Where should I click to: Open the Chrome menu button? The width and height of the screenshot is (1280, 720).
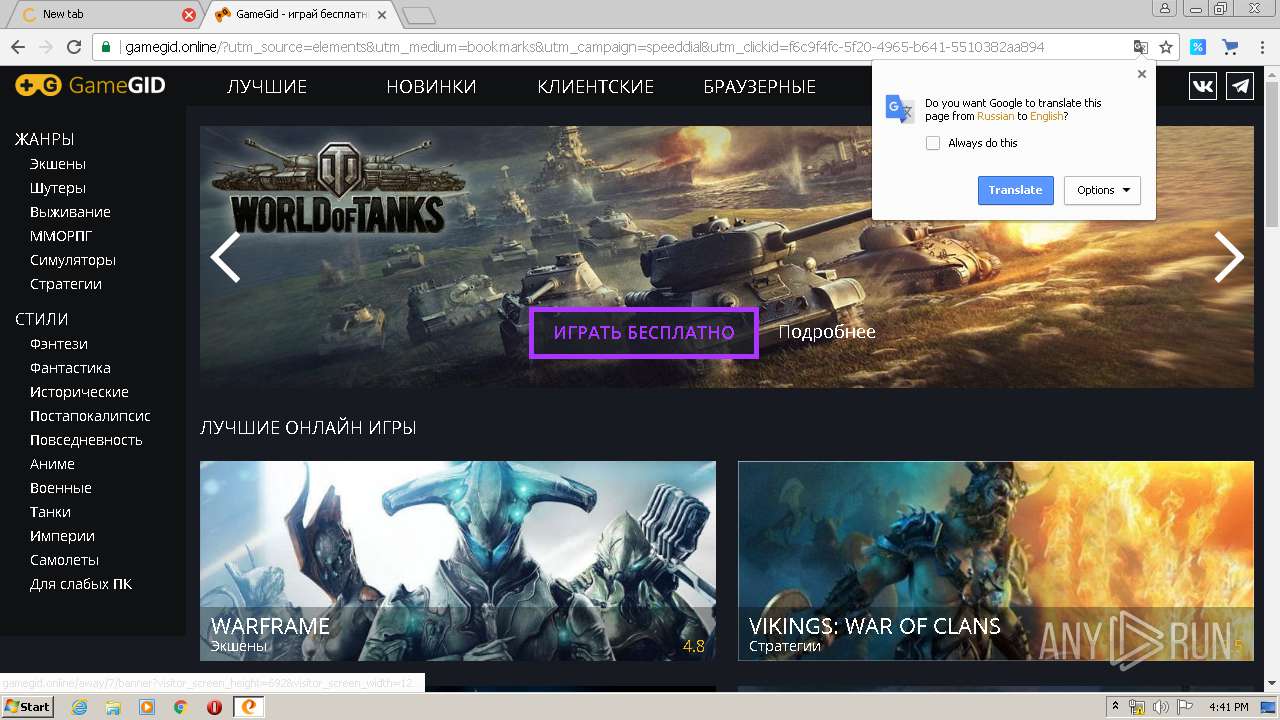pos(1262,47)
